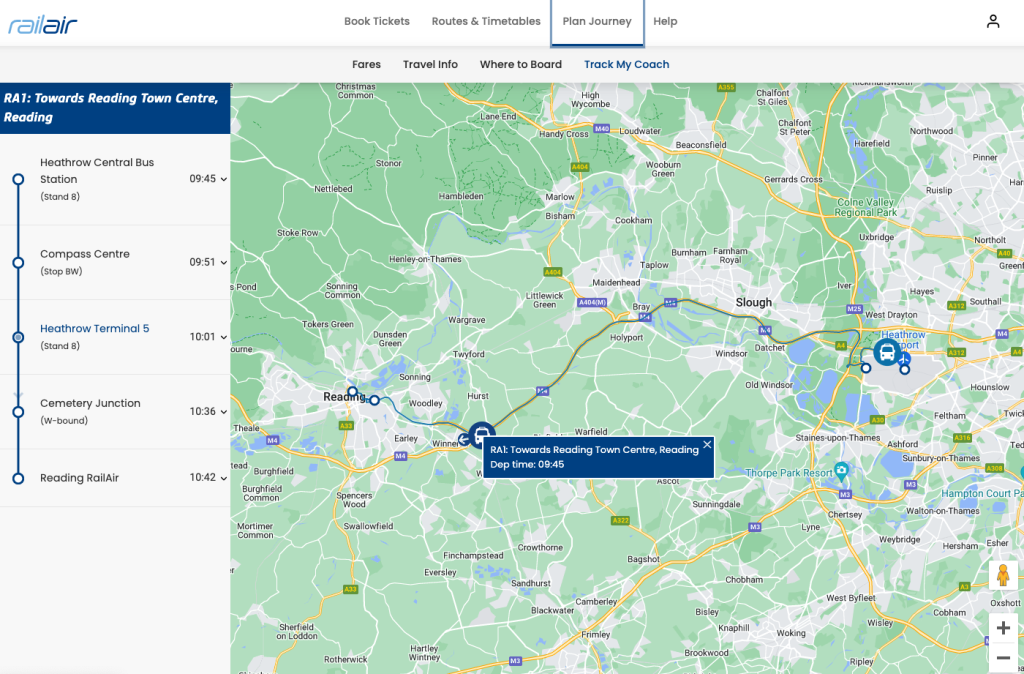
Task: Open the Where to Board link
Action: tap(520, 64)
